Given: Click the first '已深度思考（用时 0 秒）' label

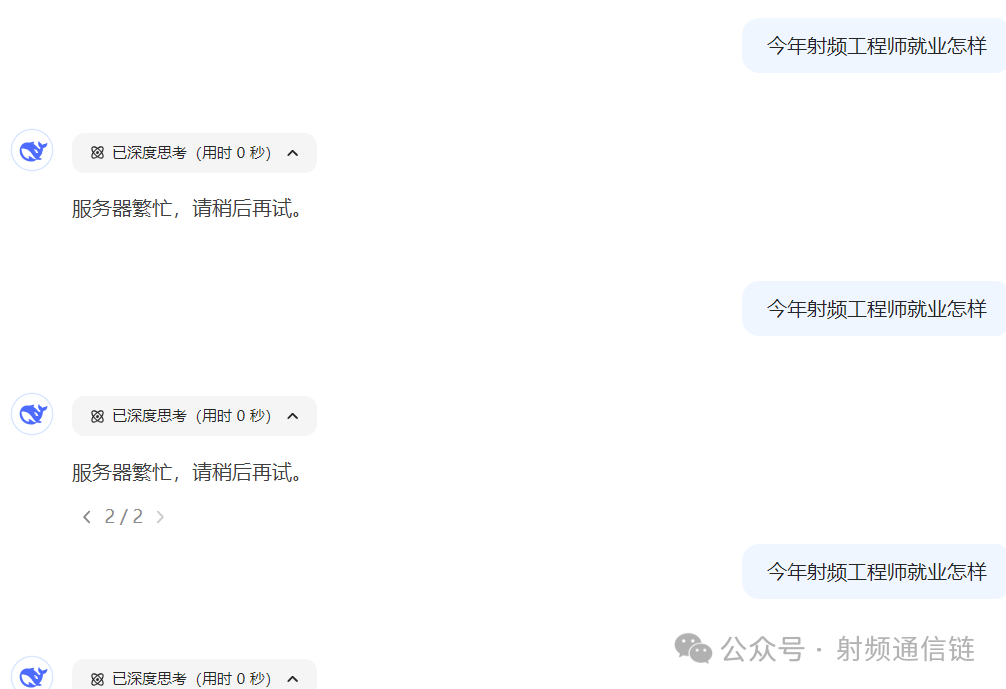Looking at the screenshot, I should pyautogui.click(x=192, y=153).
